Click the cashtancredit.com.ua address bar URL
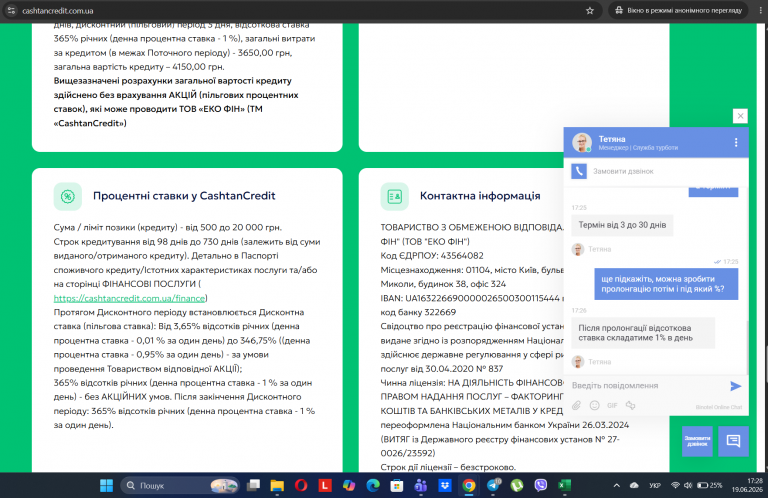 tap(58, 11)
